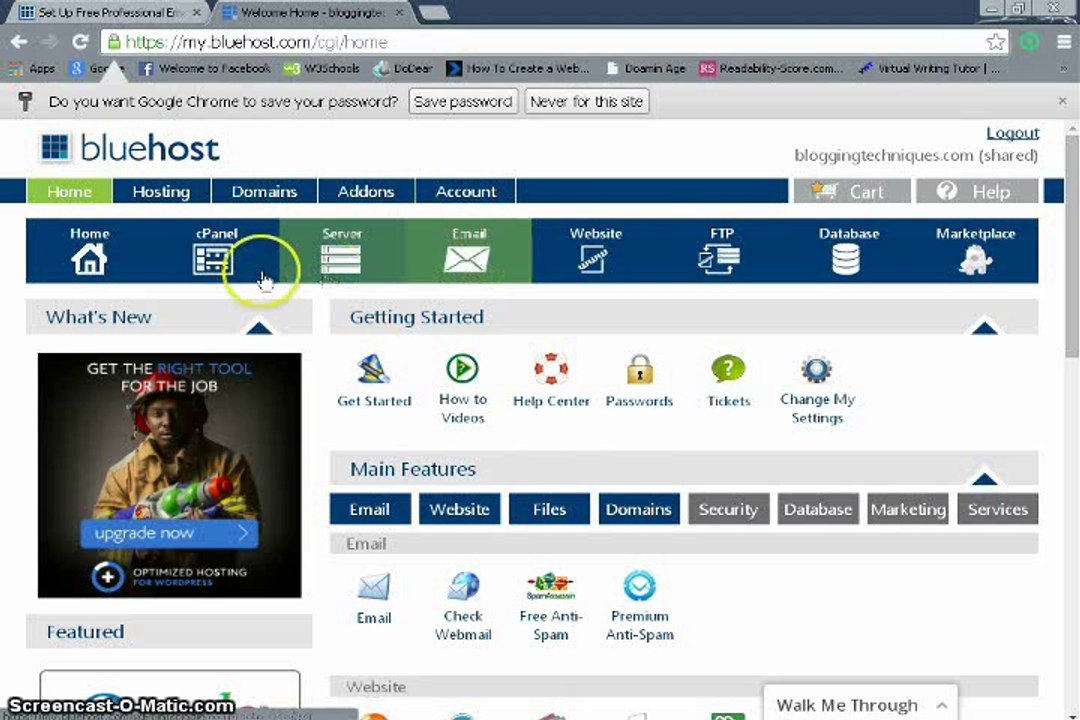Select the Website feature tab

pos(459,509)
